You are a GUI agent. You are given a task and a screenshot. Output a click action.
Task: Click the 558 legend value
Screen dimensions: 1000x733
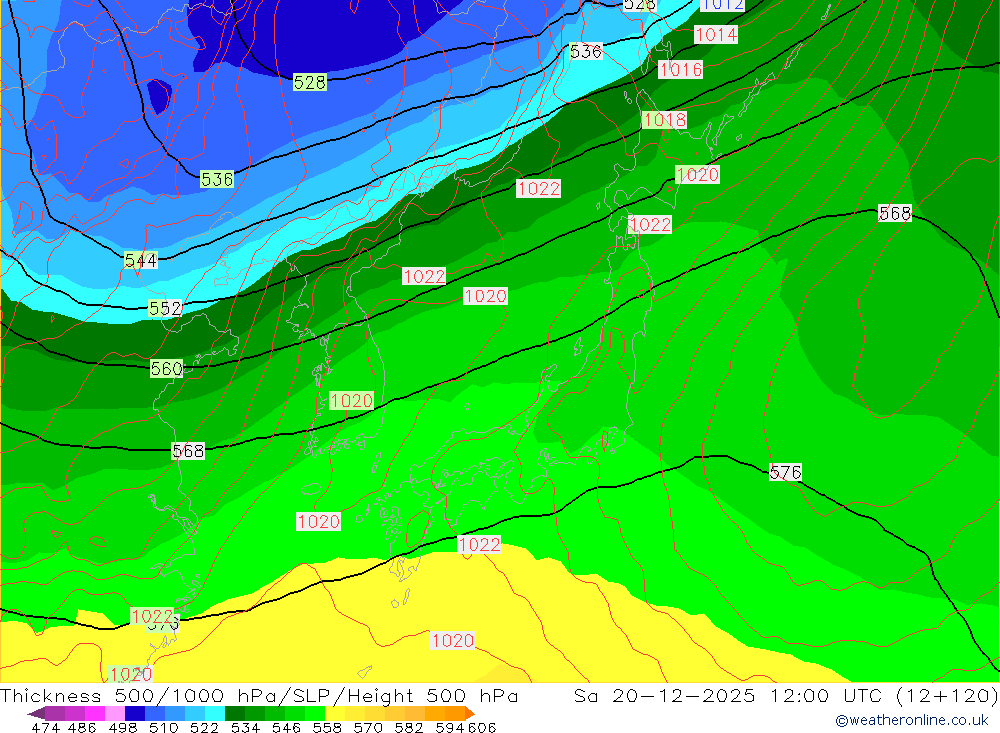click(x=327, y=727)
